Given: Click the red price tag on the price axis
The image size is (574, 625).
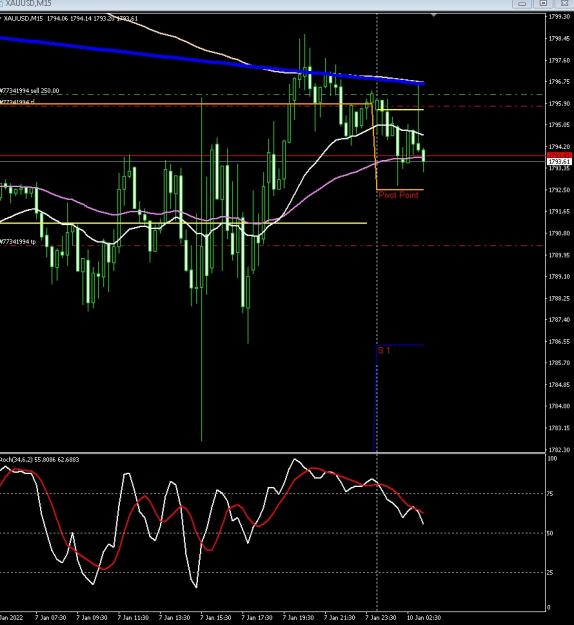Looking at the screenshot, I should pyautogui.click(x=559, y=155).
